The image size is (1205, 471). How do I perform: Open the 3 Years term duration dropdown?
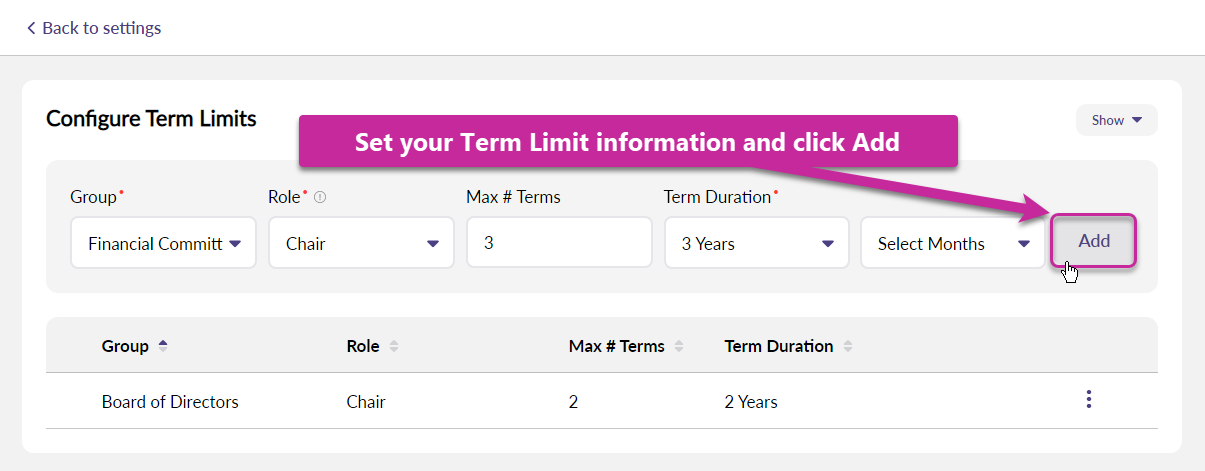pyautogui.click(x=756, y=243)
